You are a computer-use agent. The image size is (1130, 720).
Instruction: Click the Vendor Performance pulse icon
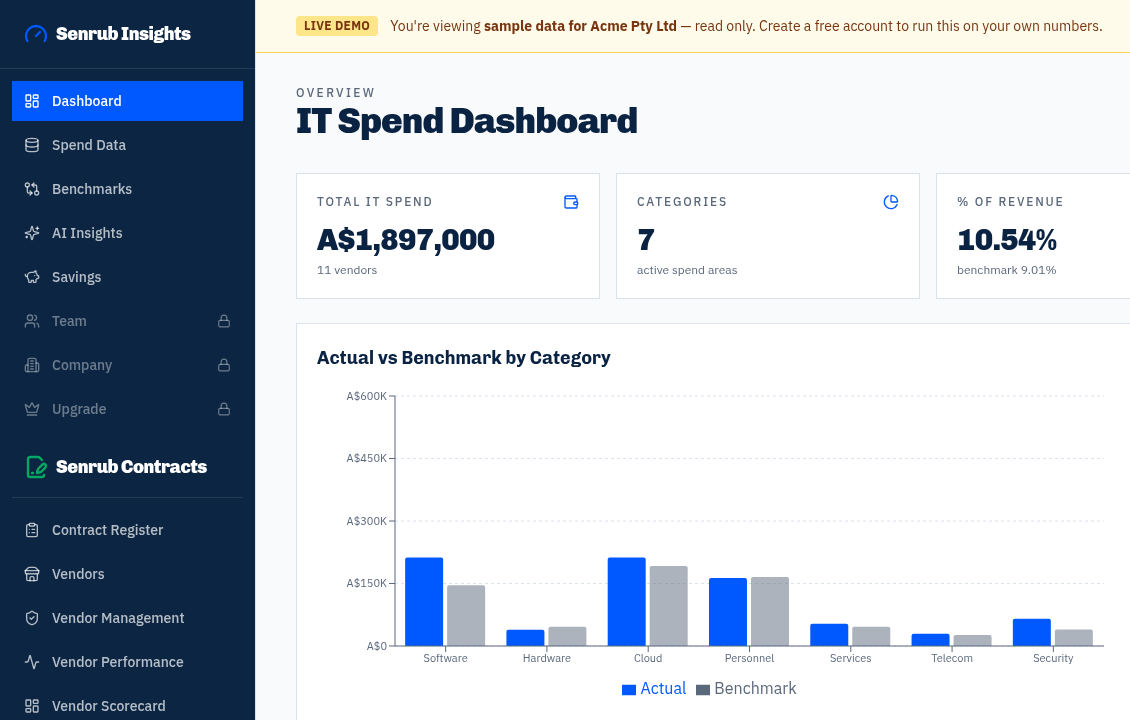32,662
